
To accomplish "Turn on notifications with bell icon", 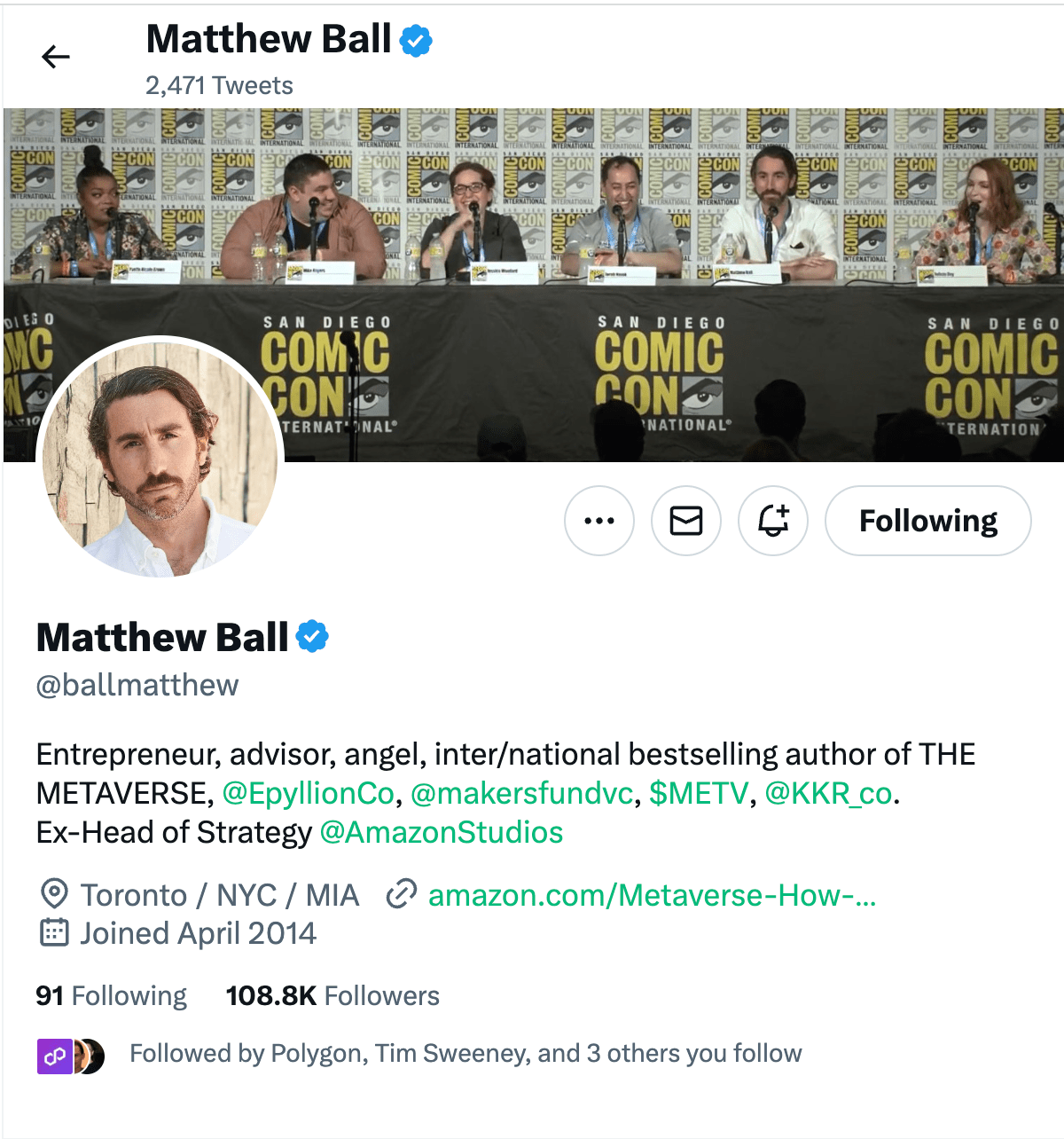I will (x=773, y=521).
